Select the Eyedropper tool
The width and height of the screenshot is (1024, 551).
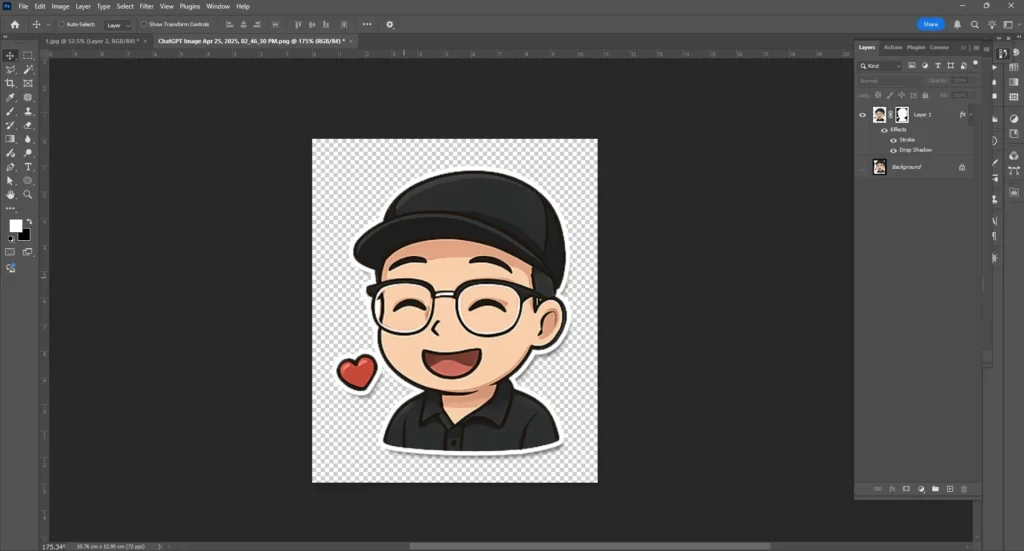tap(10, 97)
